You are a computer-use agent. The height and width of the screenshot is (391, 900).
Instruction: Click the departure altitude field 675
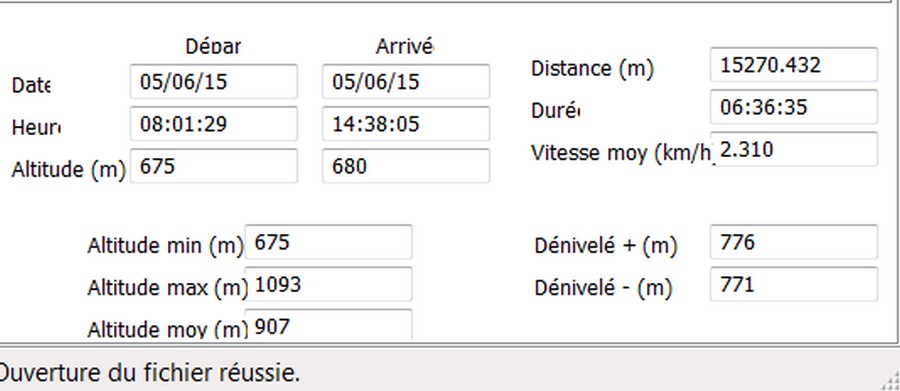pos(214,166)
